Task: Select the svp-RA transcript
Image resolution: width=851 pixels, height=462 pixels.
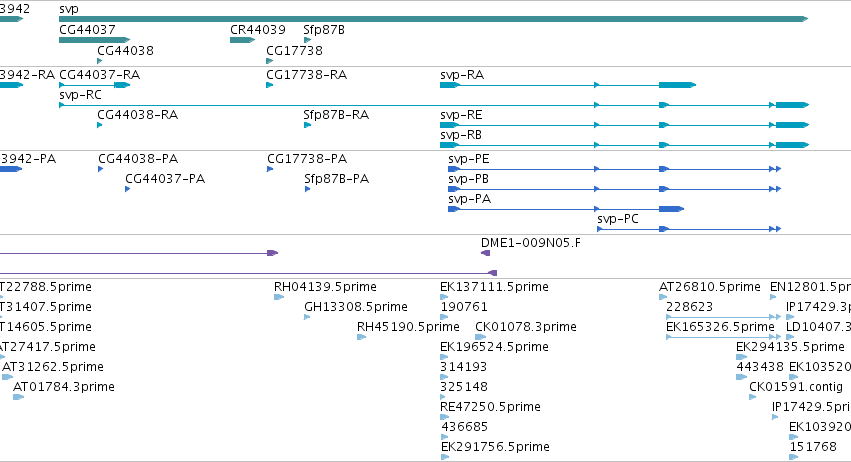Action: click(x=568, y=85)
